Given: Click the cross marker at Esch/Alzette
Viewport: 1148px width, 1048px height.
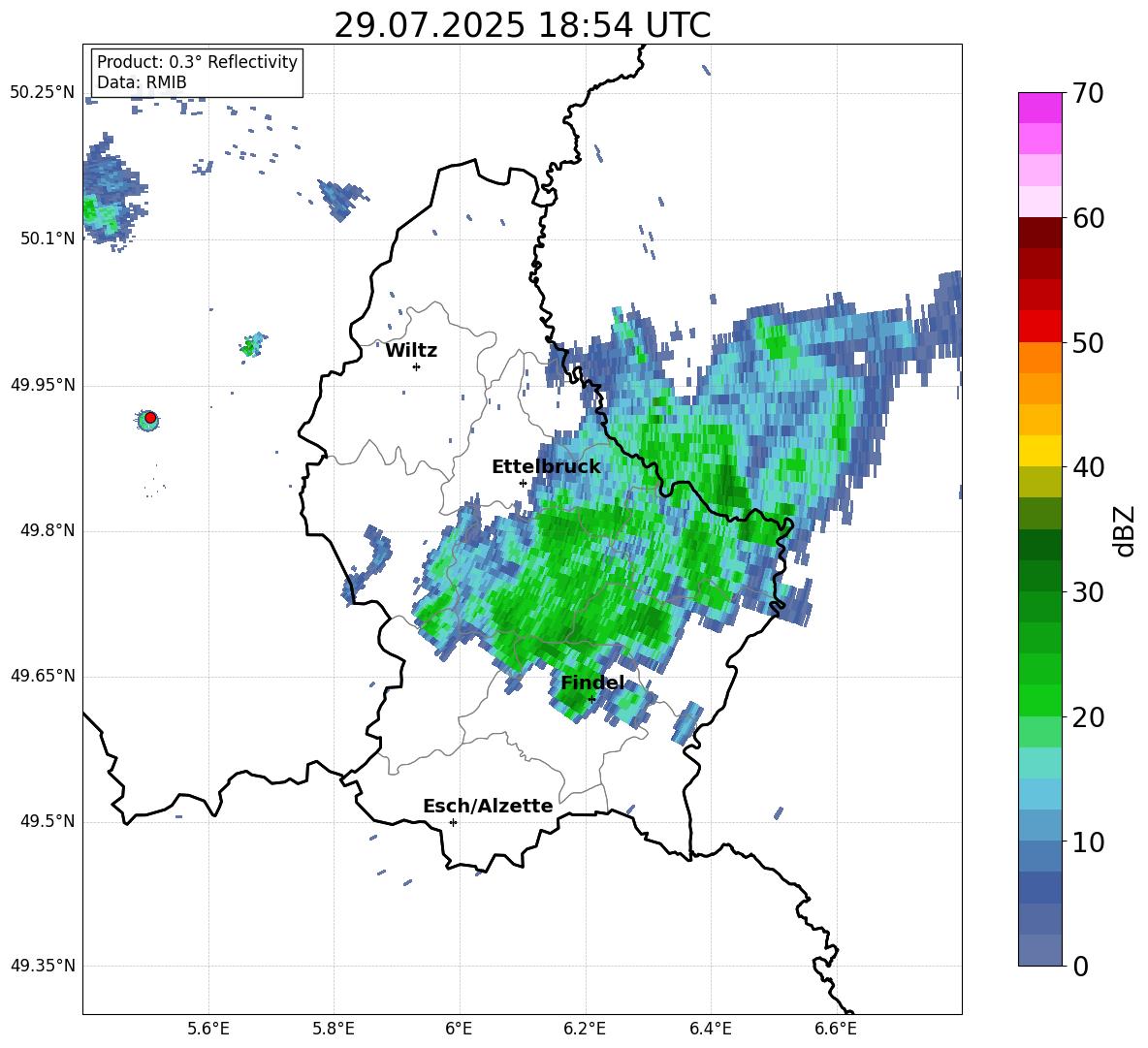Looking at the screenshot, I should [453, 822].
